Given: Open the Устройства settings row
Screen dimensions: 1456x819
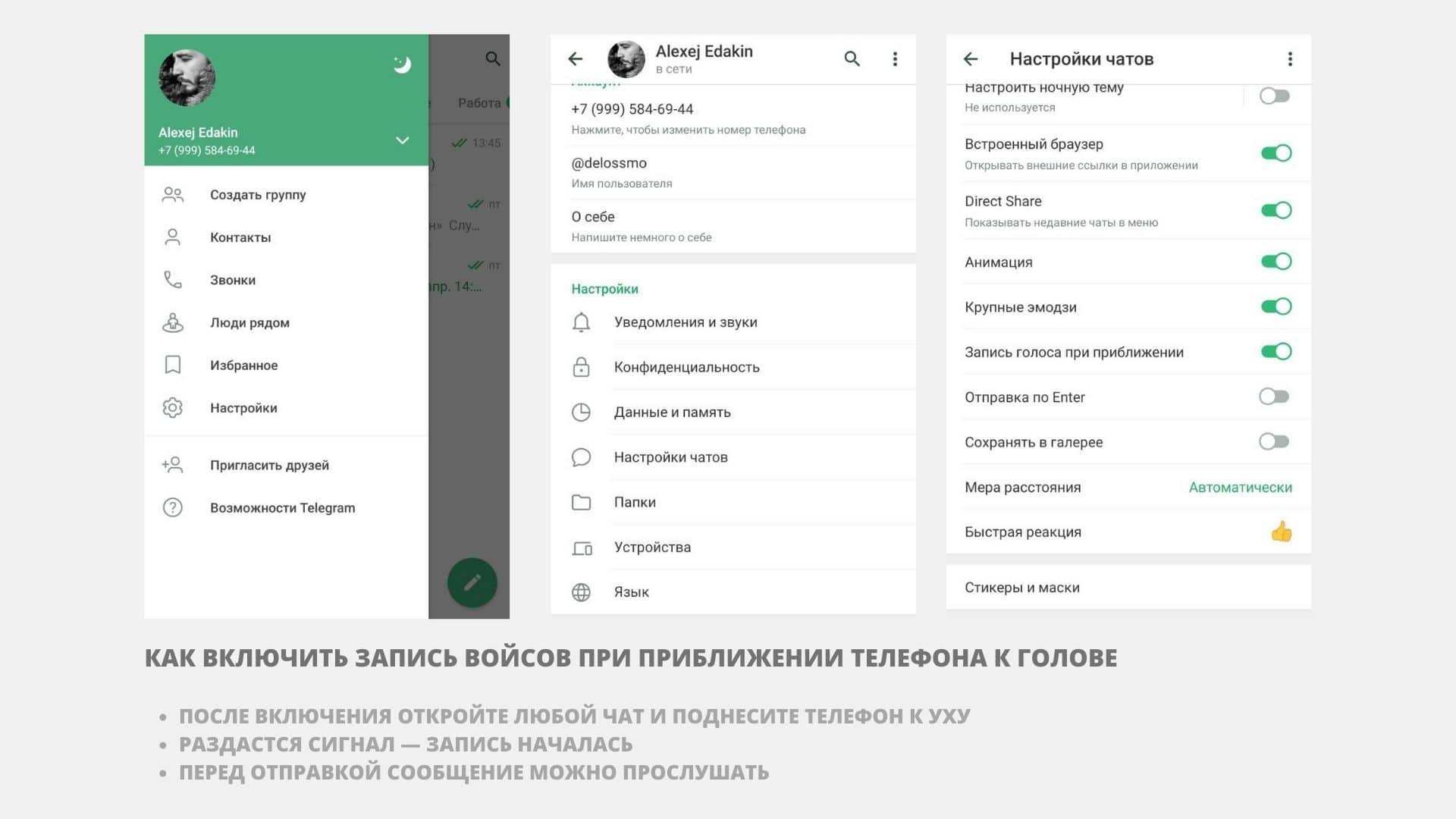Looking at the screenshot, I should (733, 548).
